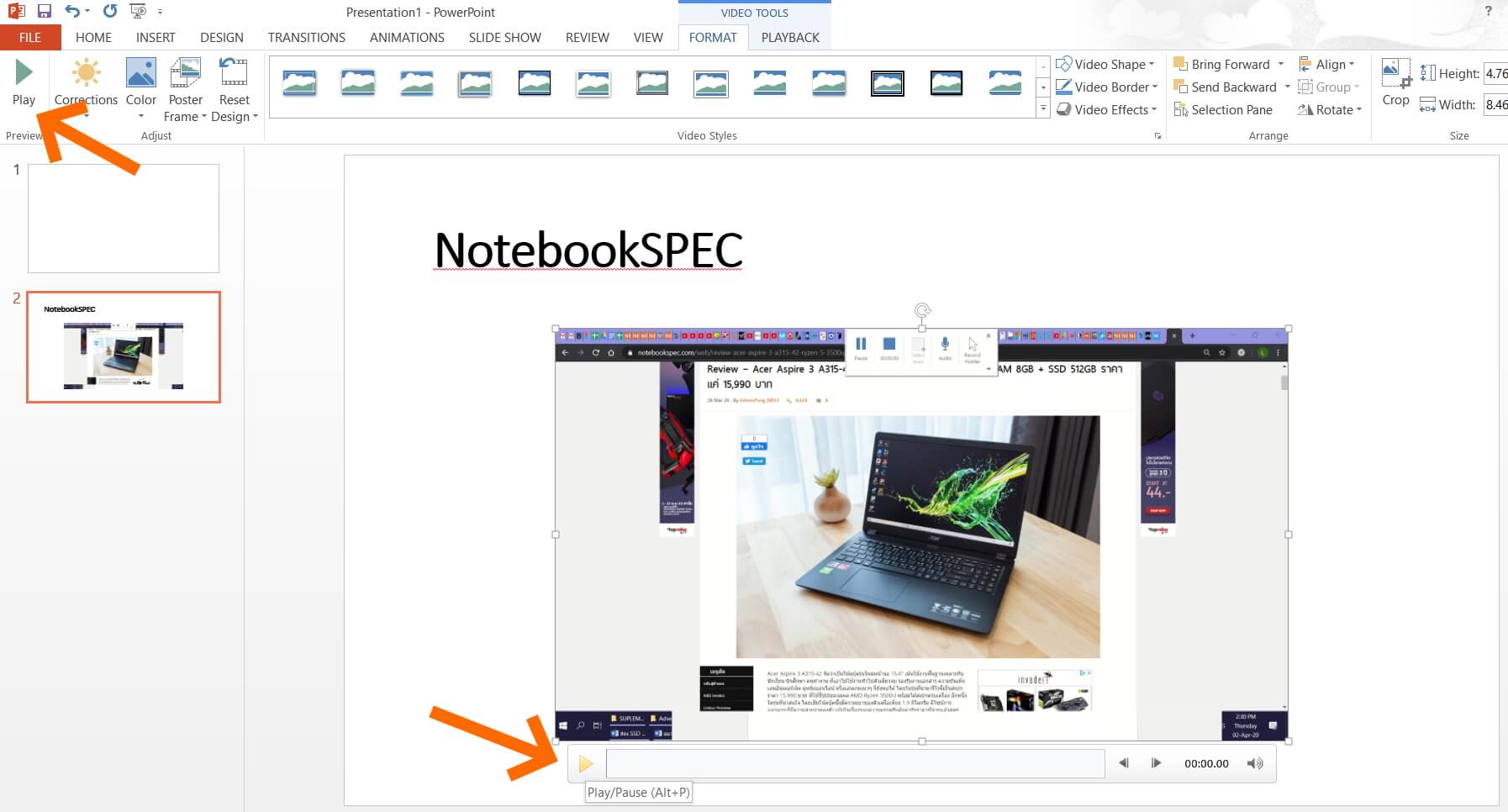Open the Video Border dropdown
1508x812 pixels.
click(1106, 87)
